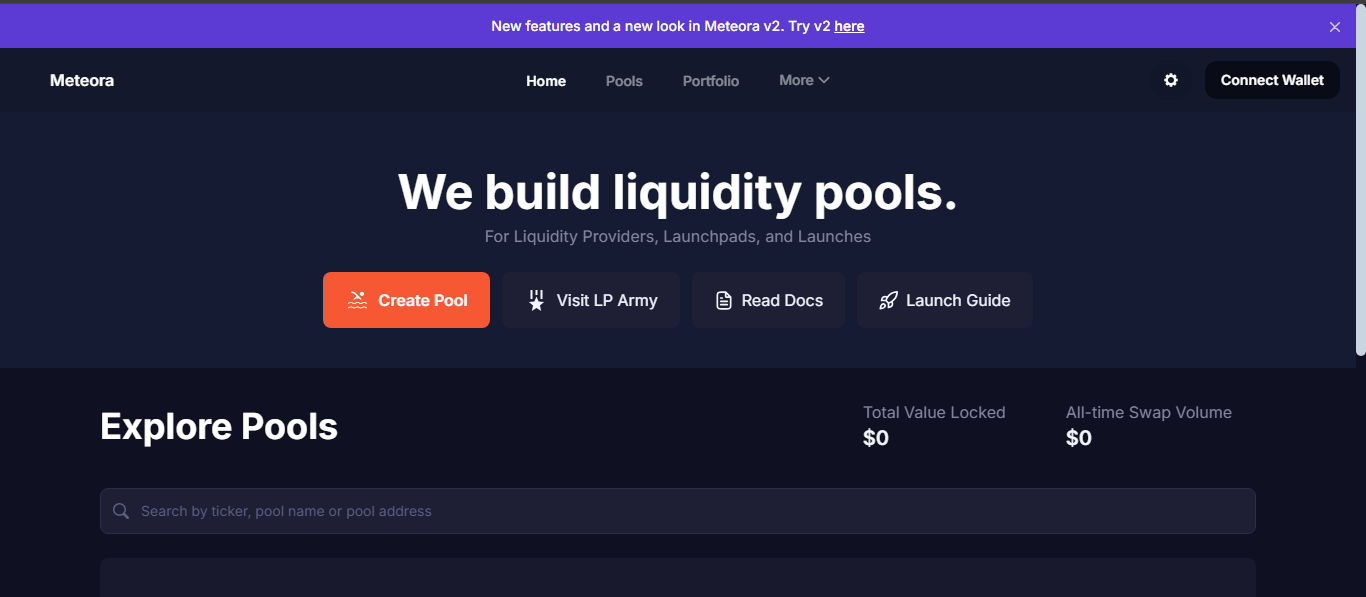Click the Meteora logo text

82,80
